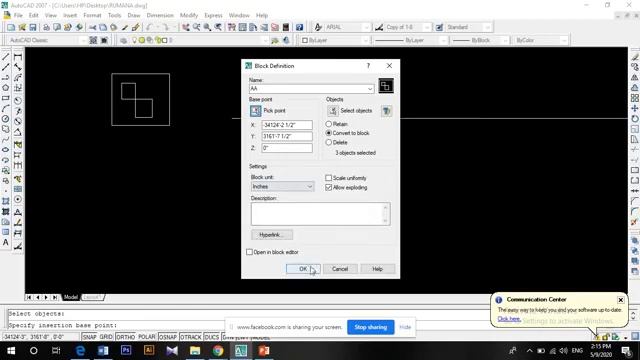Image resolution: width=640 pixels, height=360 pixels.
Task: Click the X base point input field
Action: point(287,125)
